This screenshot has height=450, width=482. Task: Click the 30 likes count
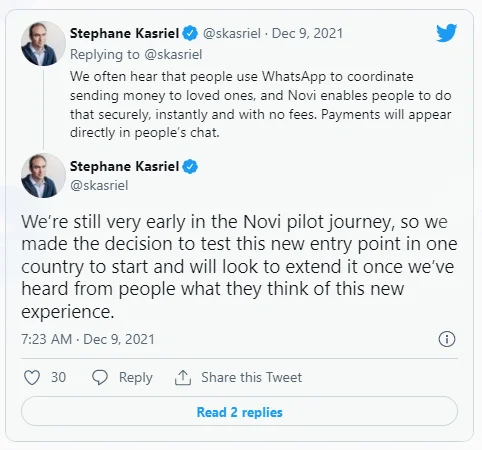point(58,377)
